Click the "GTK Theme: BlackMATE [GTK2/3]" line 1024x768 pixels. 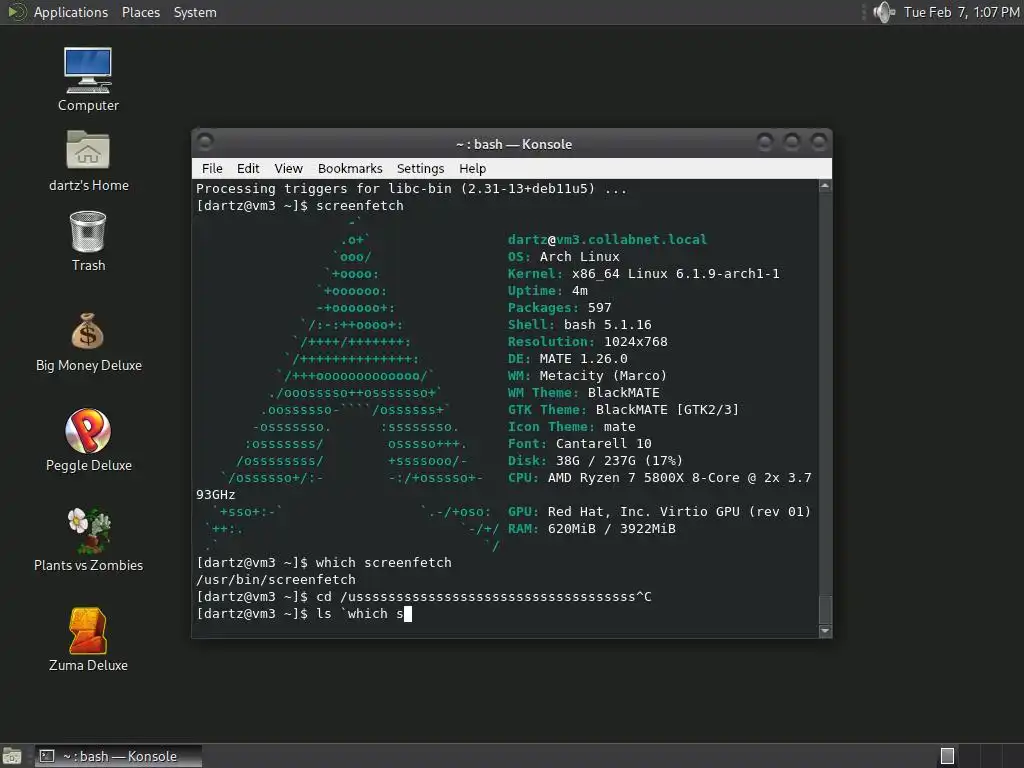pyautogui.click(x=624, y=409)
